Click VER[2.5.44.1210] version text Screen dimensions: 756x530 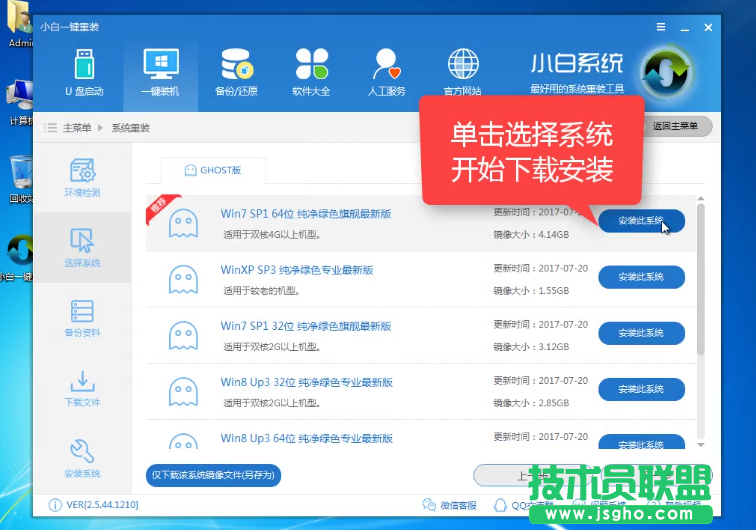(102, 505)
